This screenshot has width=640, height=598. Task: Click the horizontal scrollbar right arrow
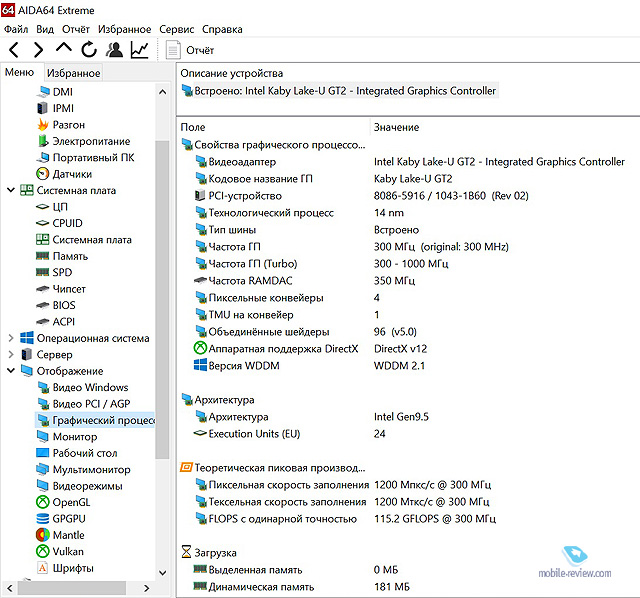coord(147,588)
